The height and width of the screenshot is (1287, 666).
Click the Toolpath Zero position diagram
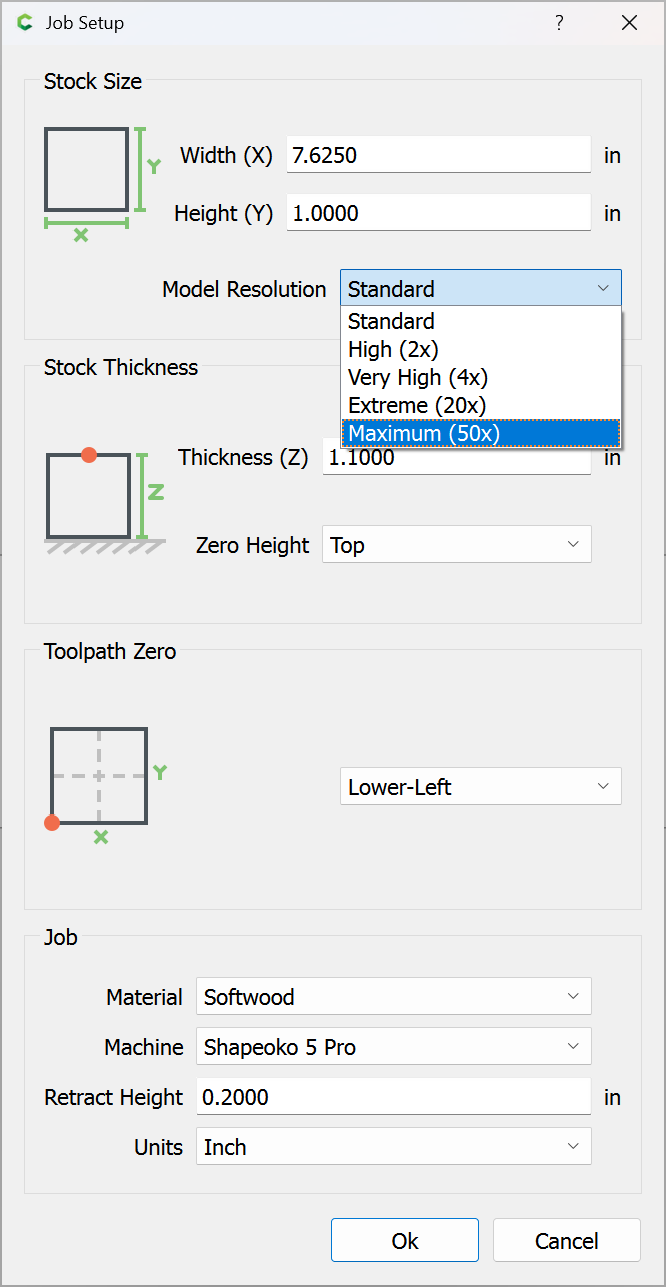100,777
